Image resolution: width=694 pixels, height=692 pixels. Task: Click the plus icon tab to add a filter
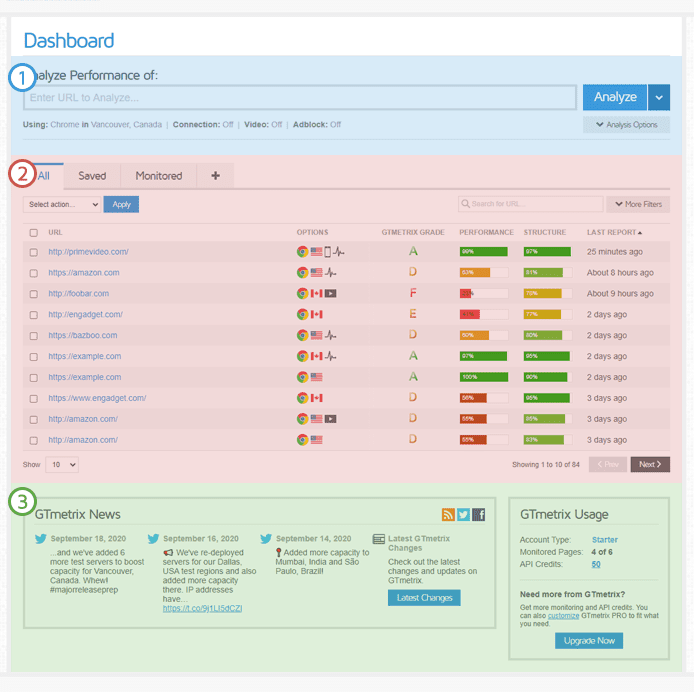pos(215,176)
